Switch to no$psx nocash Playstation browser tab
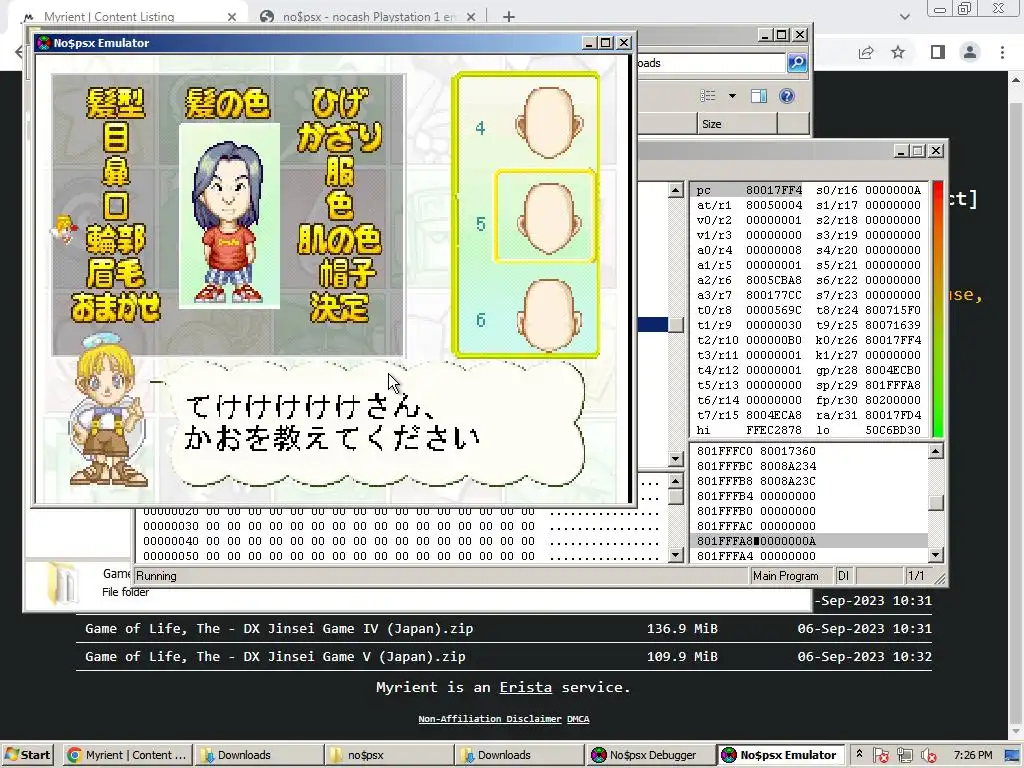This screenshot has width=1024, height=768. point(366,16)
